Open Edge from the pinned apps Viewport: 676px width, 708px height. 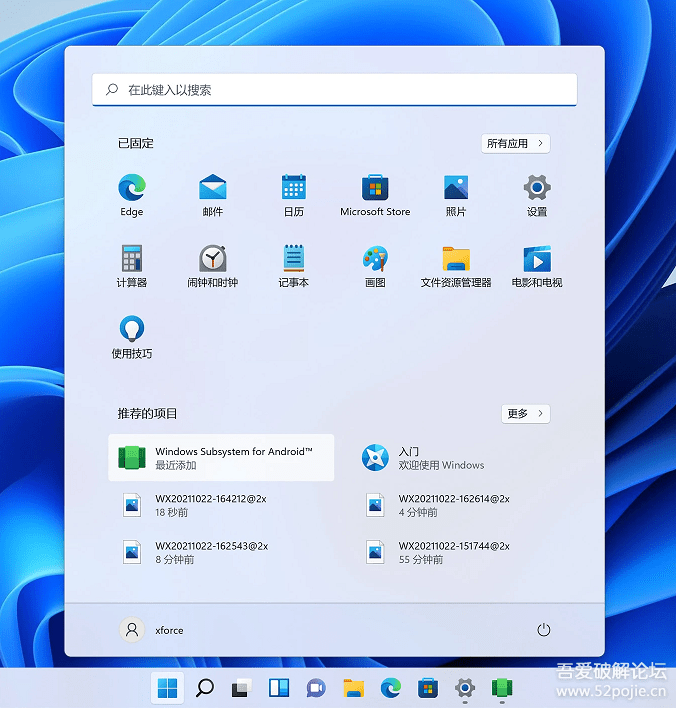point(131,195)
